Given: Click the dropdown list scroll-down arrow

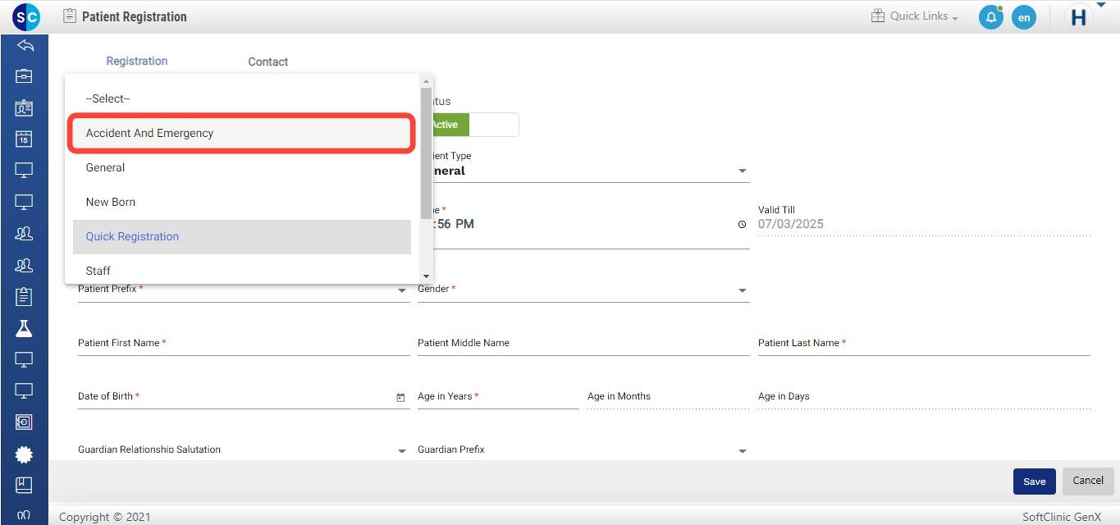Looking at the screenshot, I should click(x=426, y=276).
